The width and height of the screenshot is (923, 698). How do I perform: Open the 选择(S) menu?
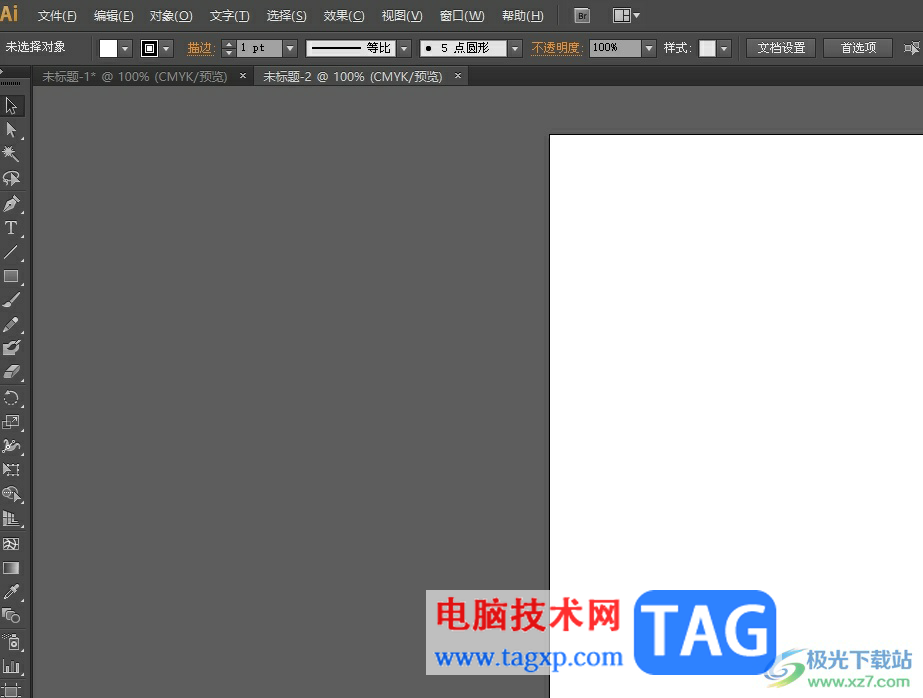click(x=287, y=16)
